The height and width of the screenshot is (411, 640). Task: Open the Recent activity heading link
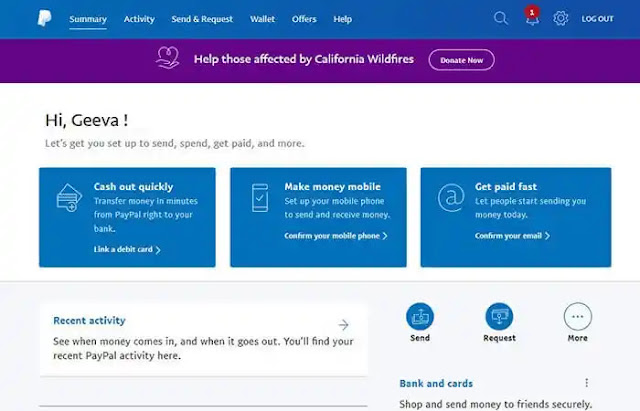point(89,321)
